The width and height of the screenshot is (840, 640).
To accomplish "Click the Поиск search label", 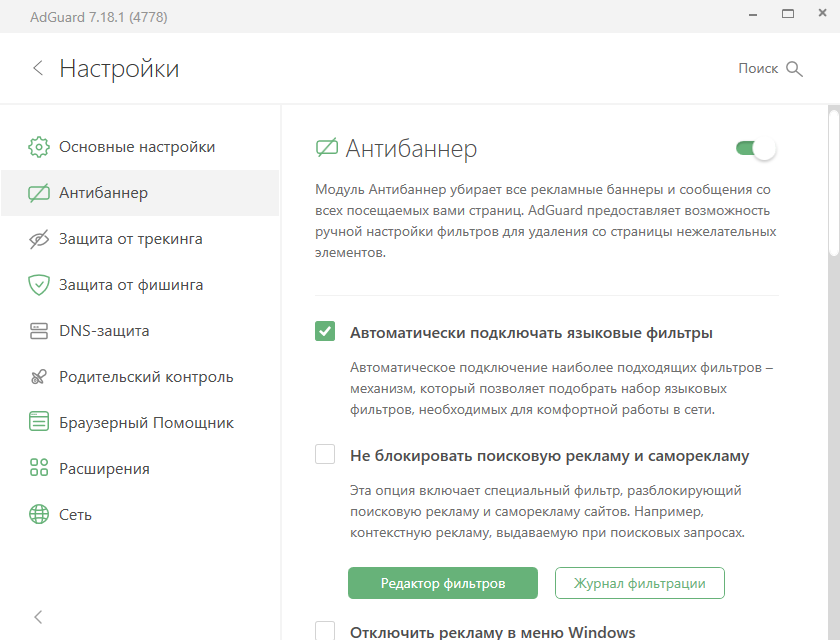I will (758, 69).
